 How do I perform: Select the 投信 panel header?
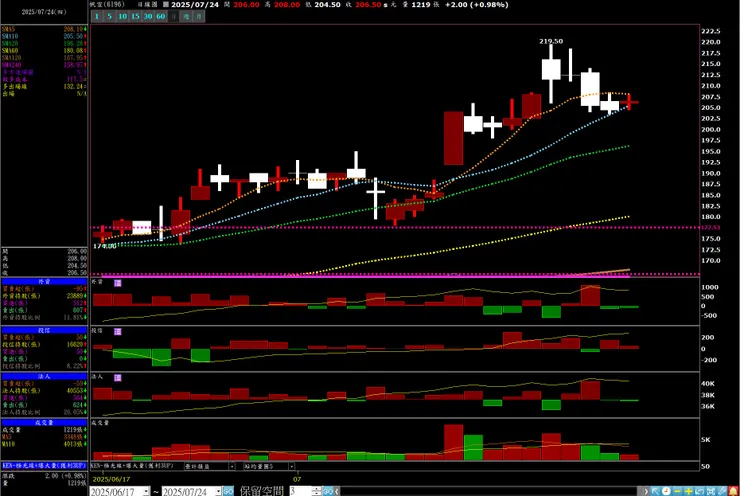pyautogui.click(x=44, y=330)
